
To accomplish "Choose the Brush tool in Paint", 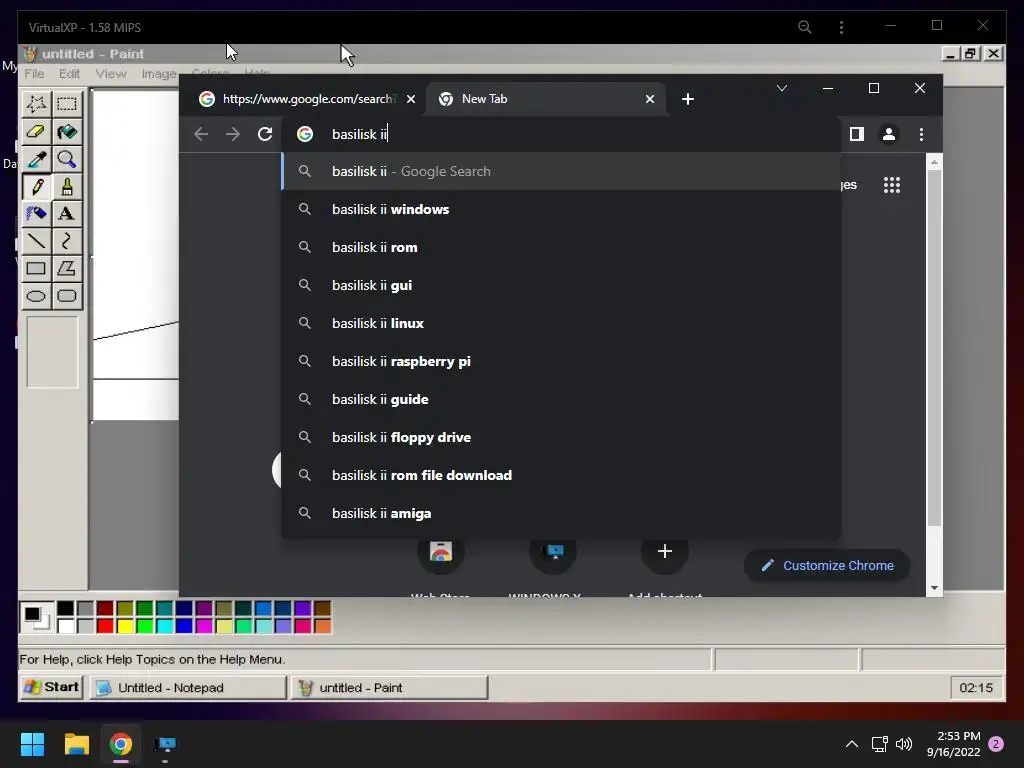I will click(x=67, y=187).
